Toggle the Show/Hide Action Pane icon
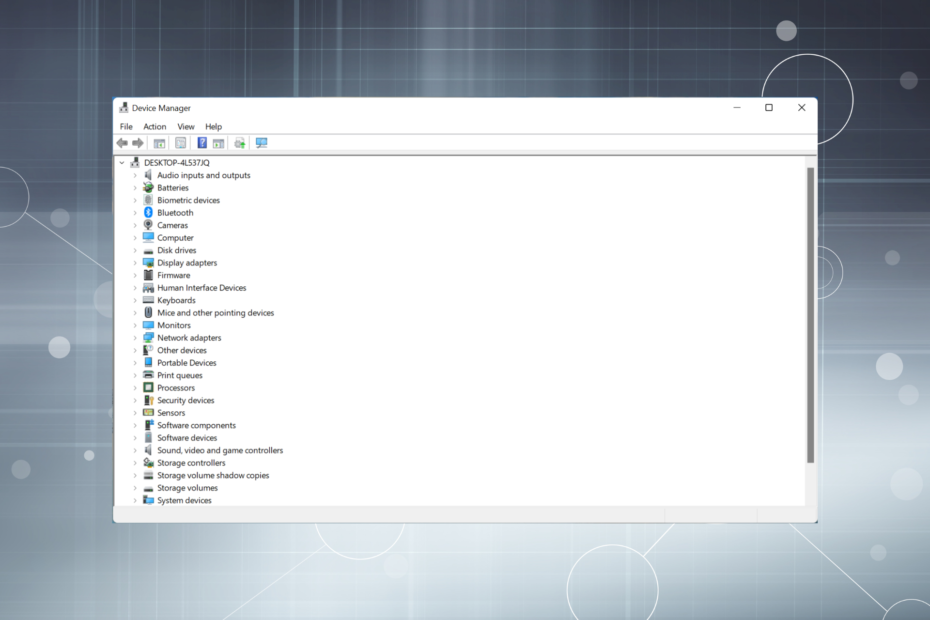 tap(218, 143)
